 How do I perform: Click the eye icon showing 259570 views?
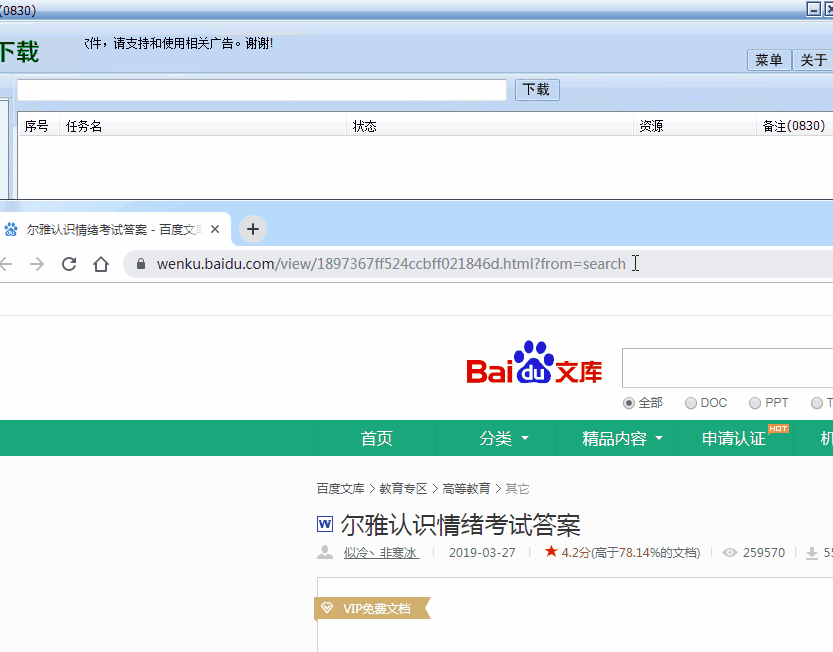[x=729, y=552]
